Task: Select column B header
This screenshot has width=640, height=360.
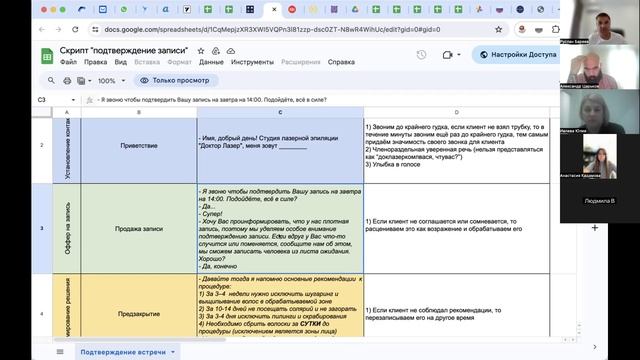Action: [x=139, y=112]
